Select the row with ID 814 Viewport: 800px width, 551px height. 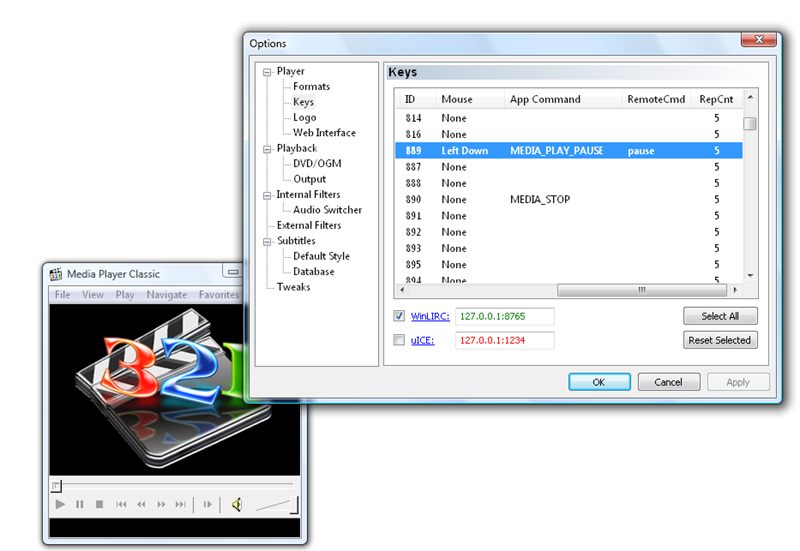click(569, 118)
